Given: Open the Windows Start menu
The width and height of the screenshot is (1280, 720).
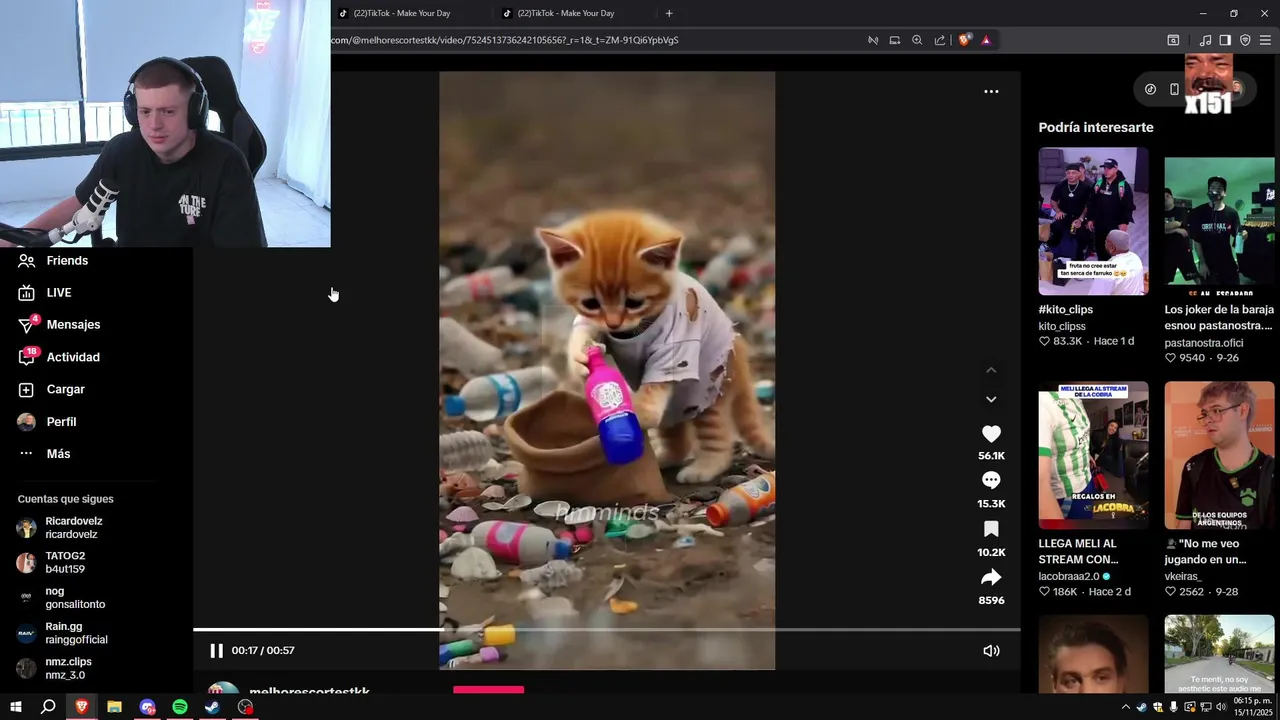Looking at the screenshot, I should [15, 707].
